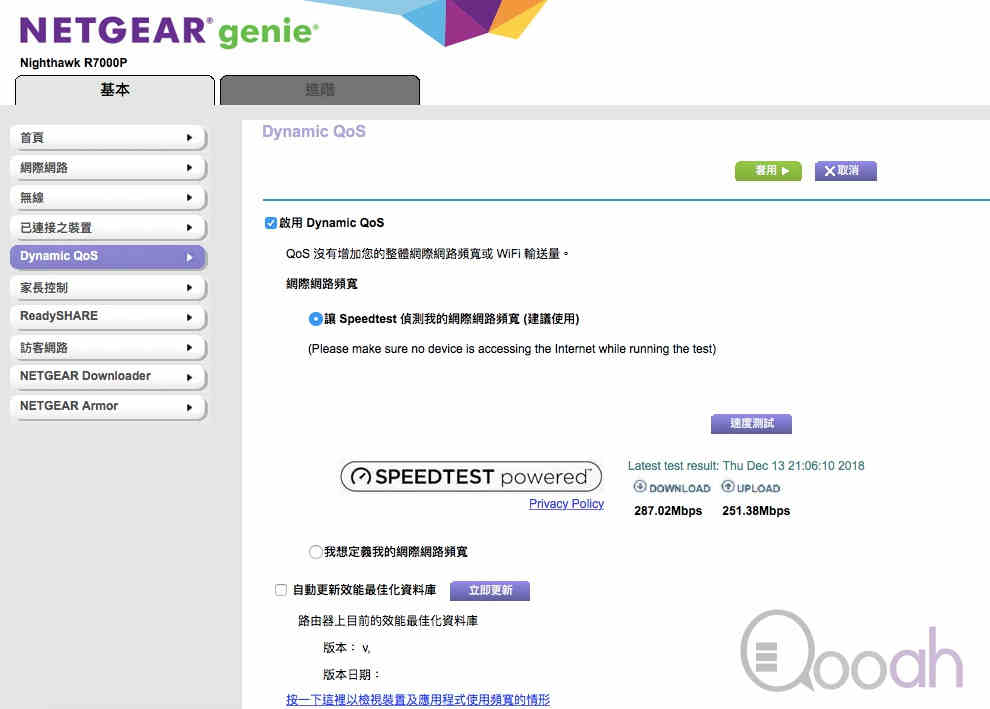Click the SPEEDTEST powered logo
Screen dimensions: 990x709
point(471,477)
